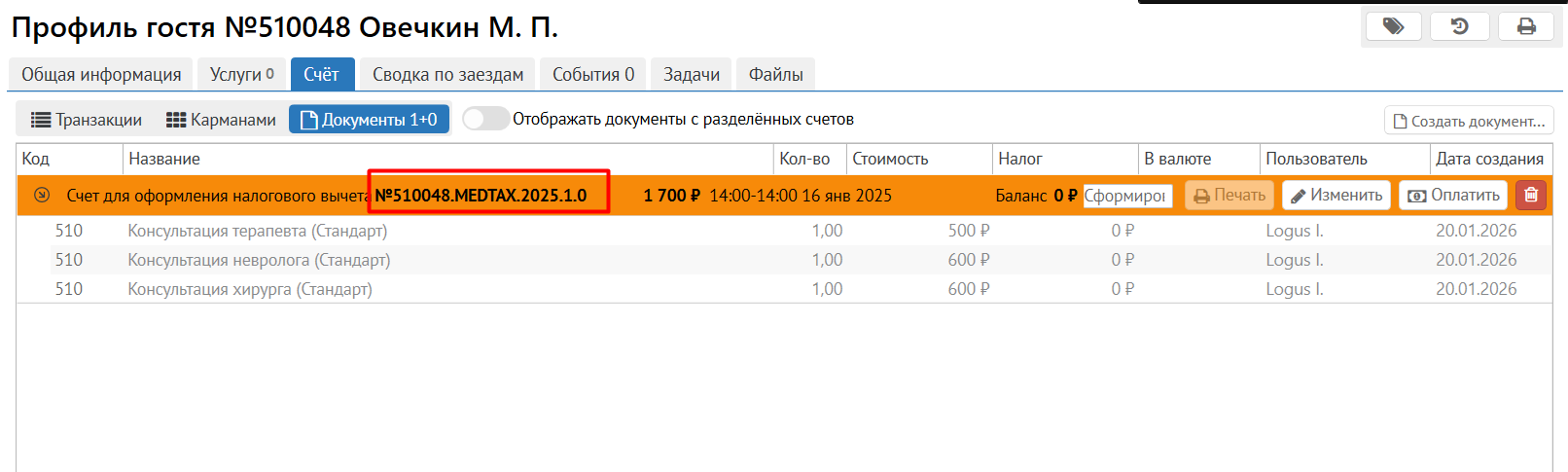This screenshot has width=1568, height=472.
Task: Click the 1 700 ₽ invoice total
Action: 672,196
